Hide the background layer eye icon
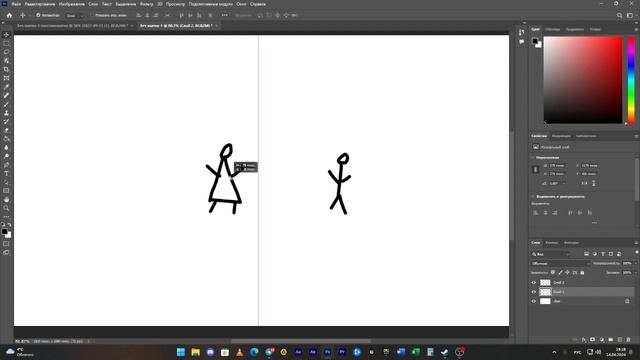640x360 pixels. pos(534,301)
